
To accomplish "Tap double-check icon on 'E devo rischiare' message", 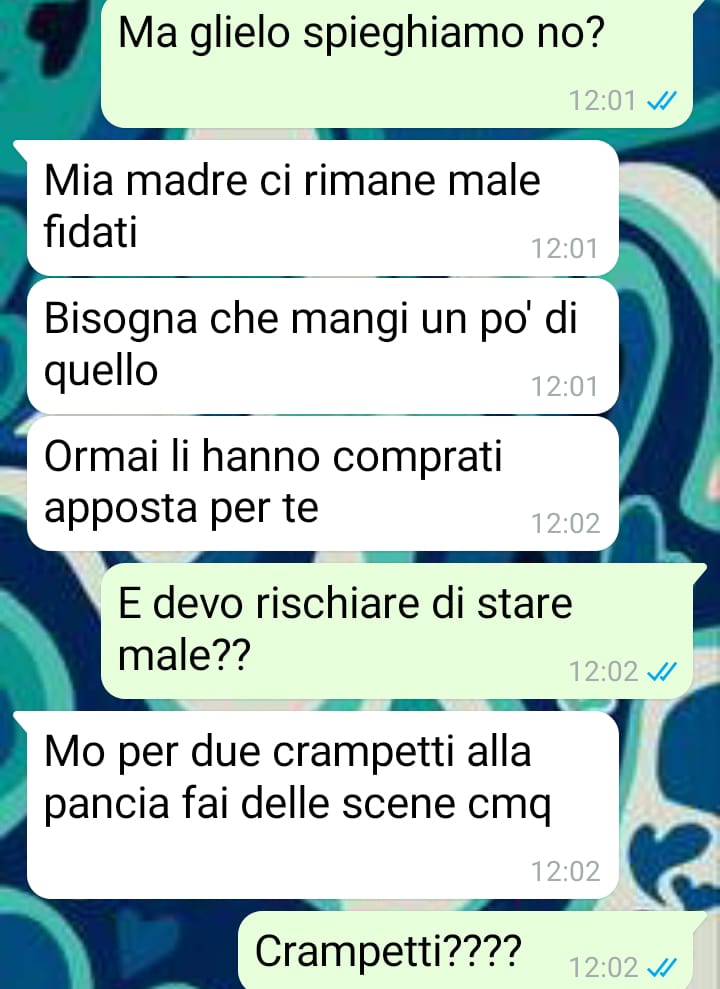I will (x=662, y=672).
